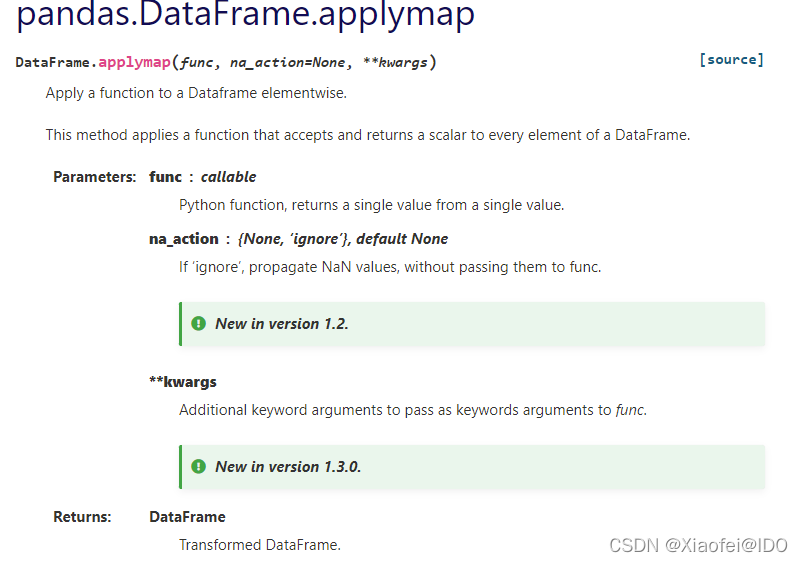Click the 'callable' type text
This screenshot has height=562, width=803.
(x=228, y=177)
